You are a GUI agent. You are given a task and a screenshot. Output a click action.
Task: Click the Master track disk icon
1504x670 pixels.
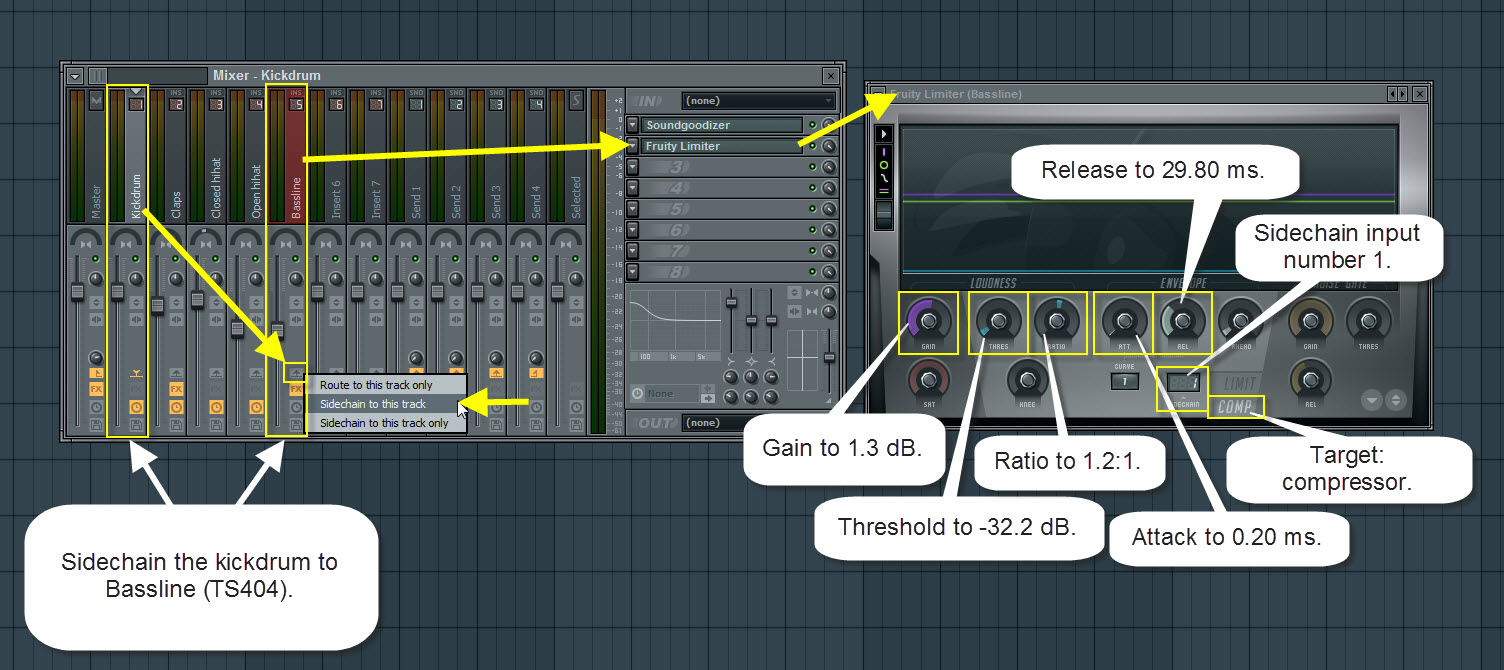96,424
